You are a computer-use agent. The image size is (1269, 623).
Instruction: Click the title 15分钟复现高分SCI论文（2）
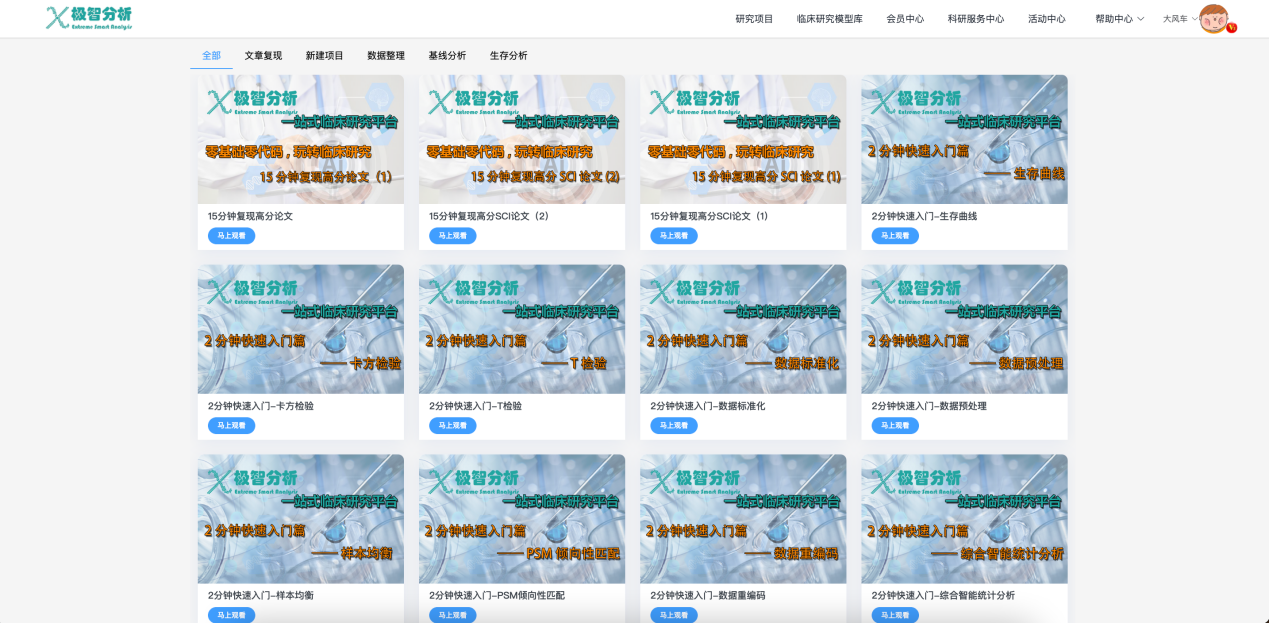coord(489,216)
